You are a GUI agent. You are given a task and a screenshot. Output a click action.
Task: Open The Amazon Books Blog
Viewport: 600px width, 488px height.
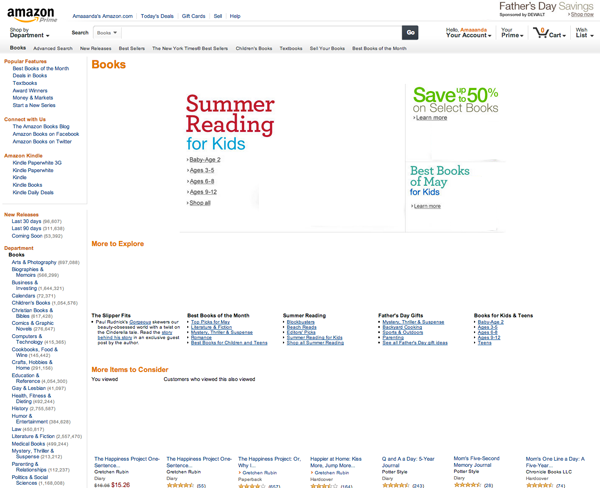[41, 127]
